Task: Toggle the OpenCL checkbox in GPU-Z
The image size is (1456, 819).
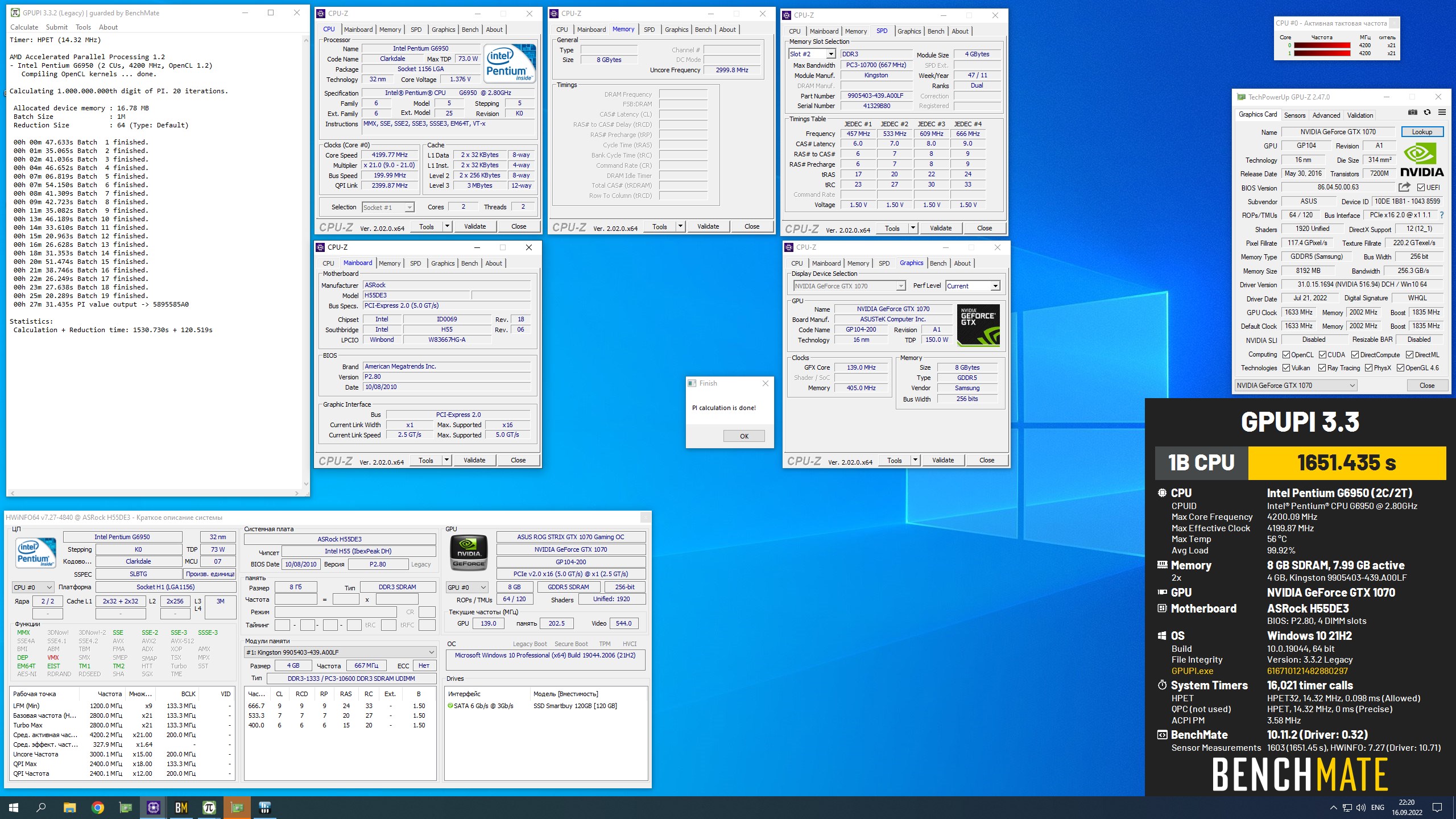Action: [1286, 354]
